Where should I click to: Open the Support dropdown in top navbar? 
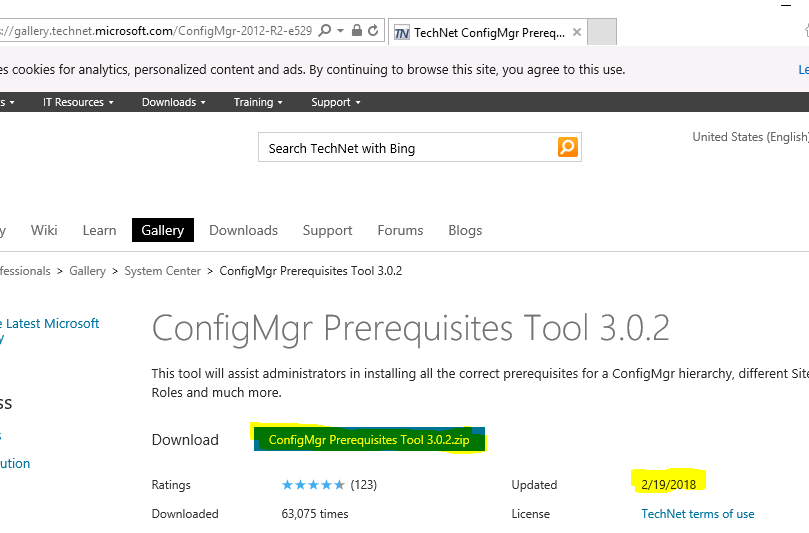(335, 102)
